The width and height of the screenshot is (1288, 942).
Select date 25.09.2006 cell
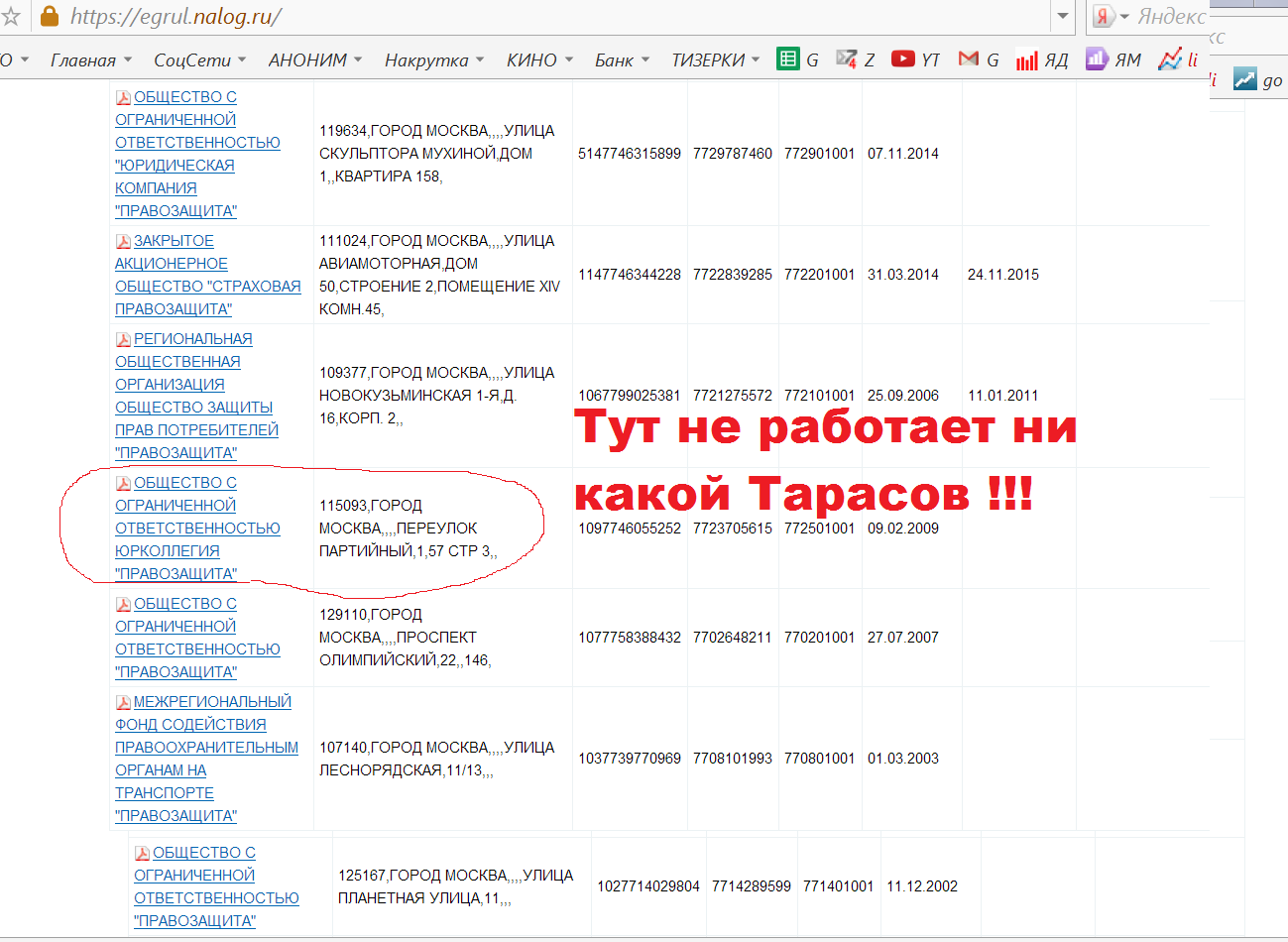point(903,396)
